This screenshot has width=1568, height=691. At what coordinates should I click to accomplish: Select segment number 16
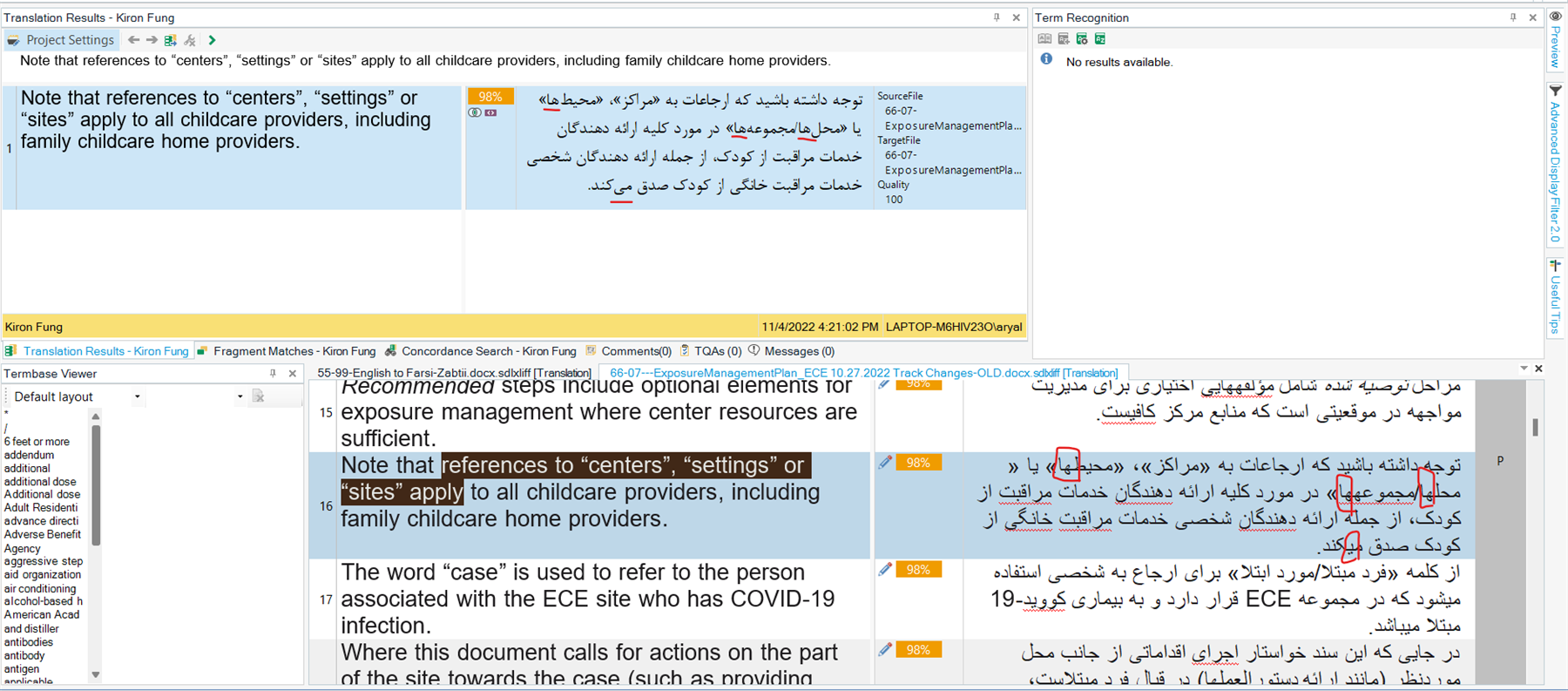(x=326, y=505)
